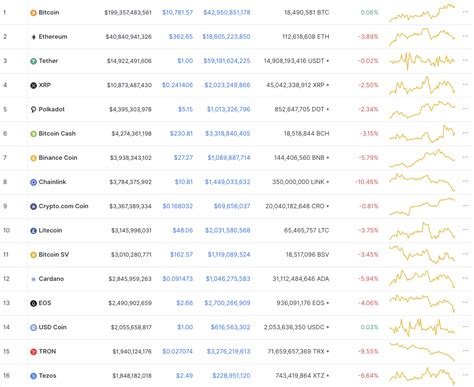Click USD Coin price $1.00
This screenshot has width=474, height=387.
[185, 327]
